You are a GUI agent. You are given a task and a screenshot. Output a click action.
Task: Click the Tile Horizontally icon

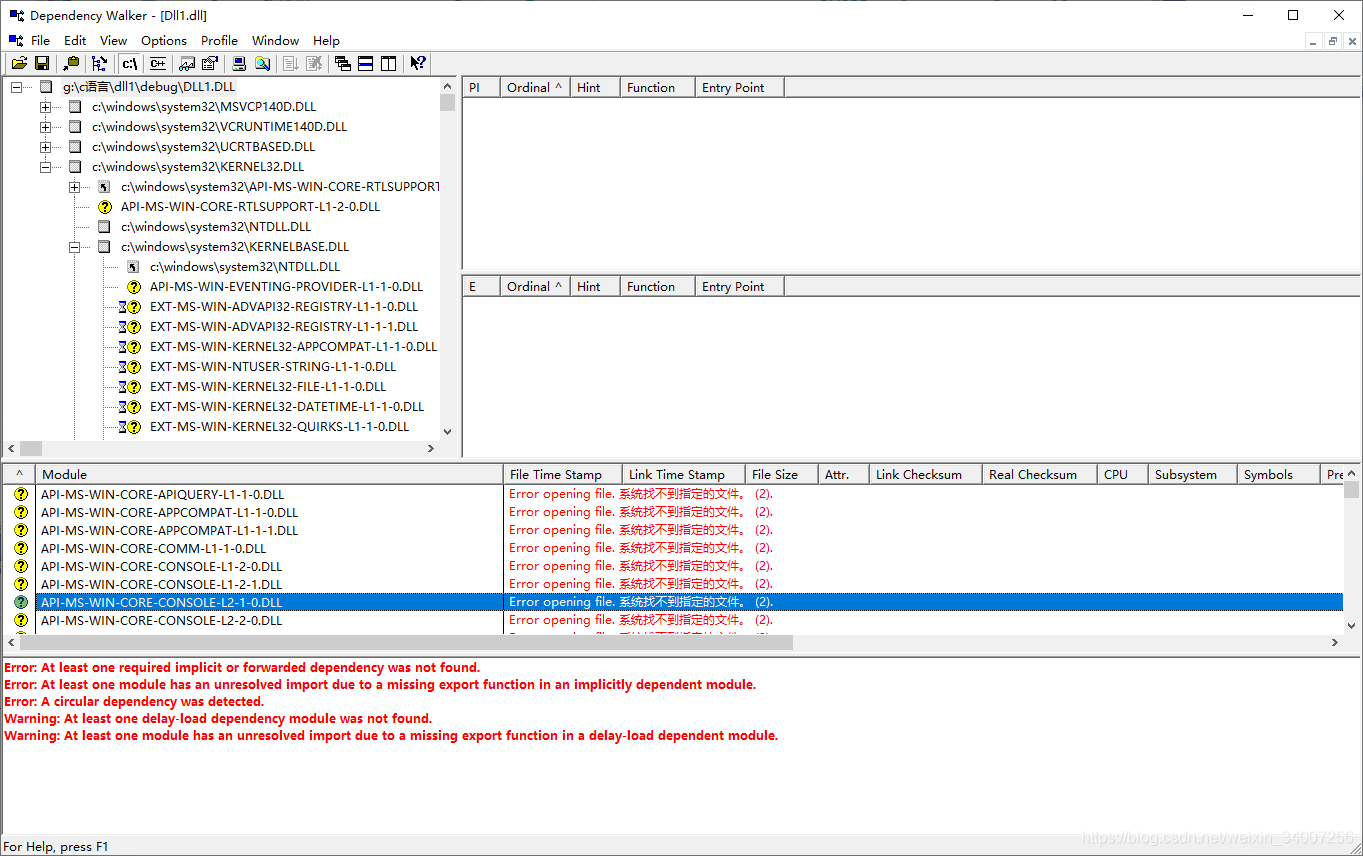coord(366,63)
